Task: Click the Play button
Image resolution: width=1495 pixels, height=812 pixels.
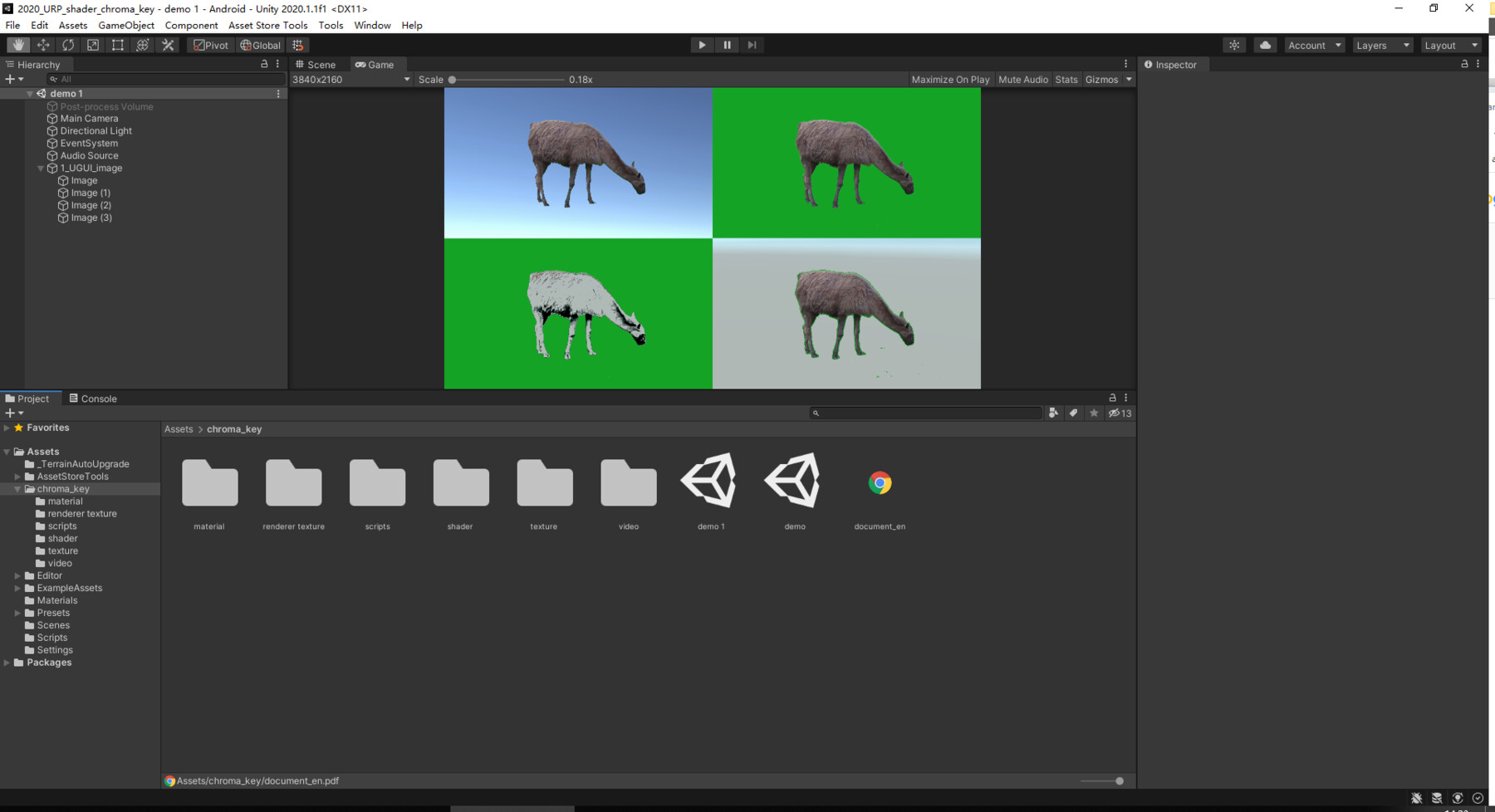Action: 702,45
